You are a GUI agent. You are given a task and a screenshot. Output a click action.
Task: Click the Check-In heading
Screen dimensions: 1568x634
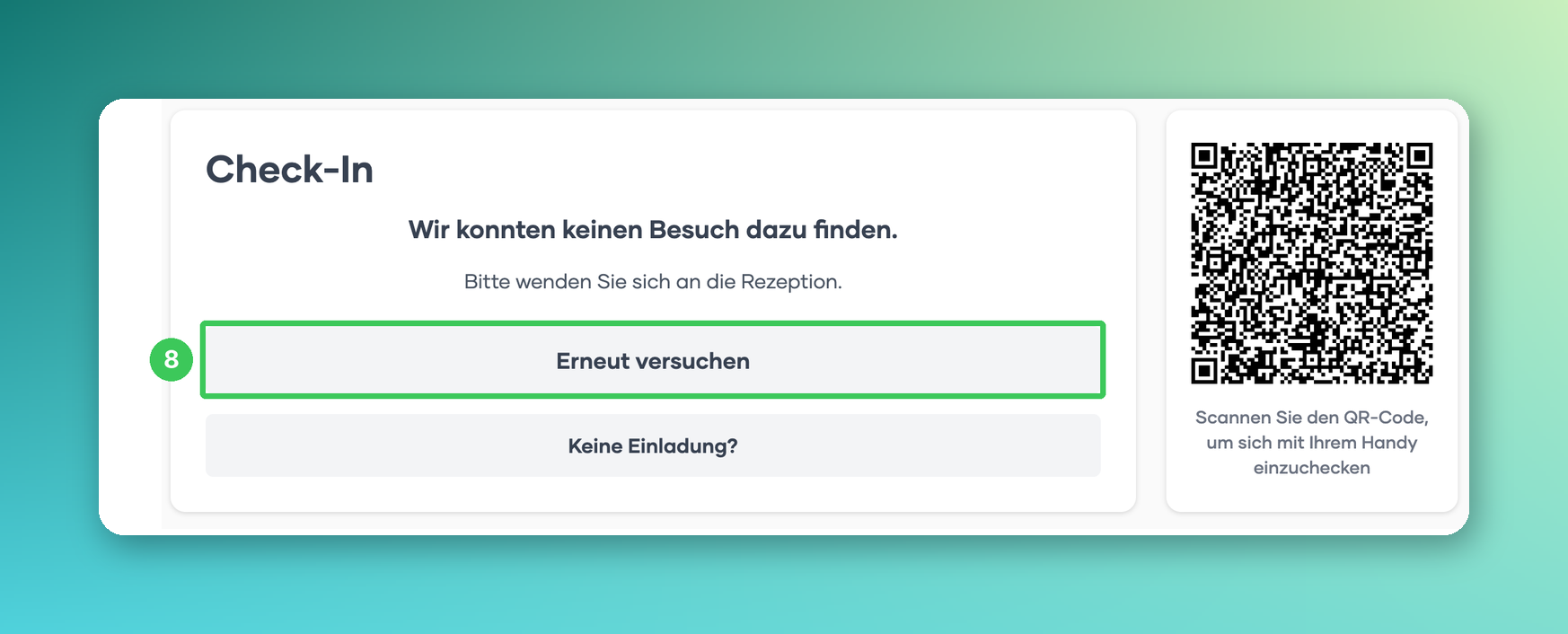pos(289,169)
